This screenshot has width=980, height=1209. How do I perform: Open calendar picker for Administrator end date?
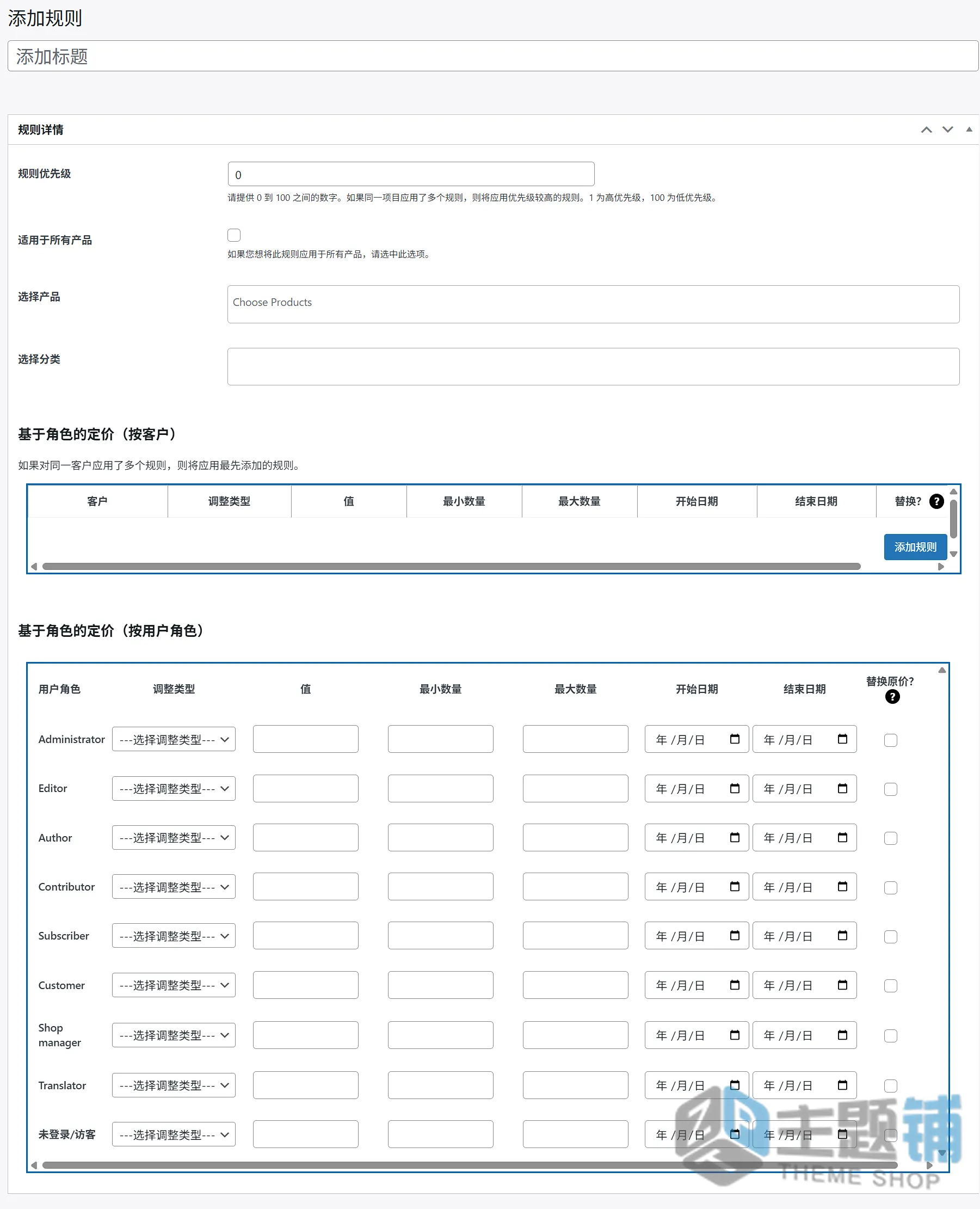point(842,739)
